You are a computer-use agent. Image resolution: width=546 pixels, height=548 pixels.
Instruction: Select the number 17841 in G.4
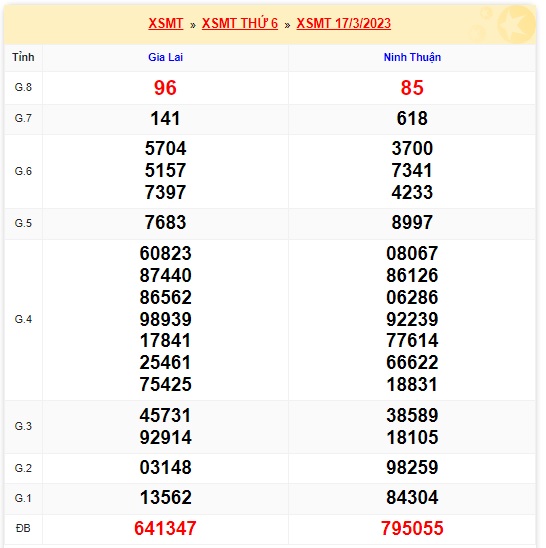(165, 341)
